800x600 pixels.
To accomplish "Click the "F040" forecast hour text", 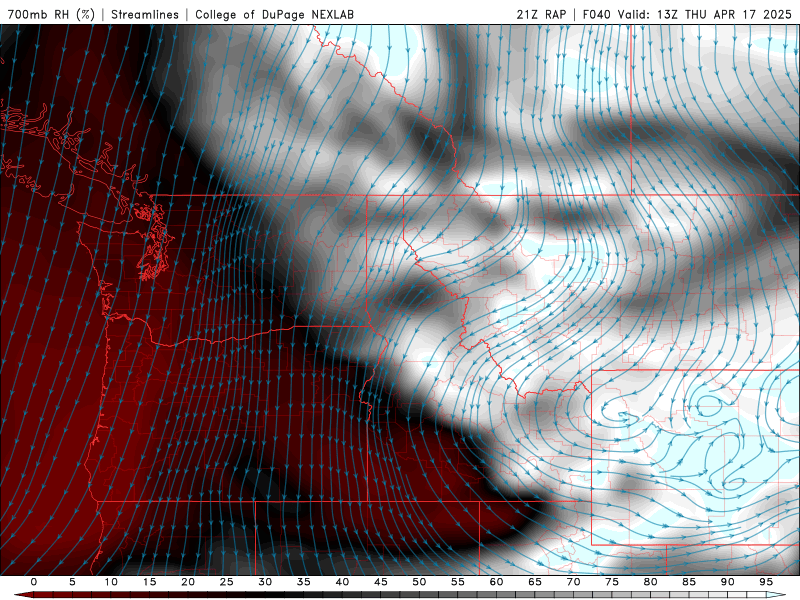I will [x=596, y=14].
